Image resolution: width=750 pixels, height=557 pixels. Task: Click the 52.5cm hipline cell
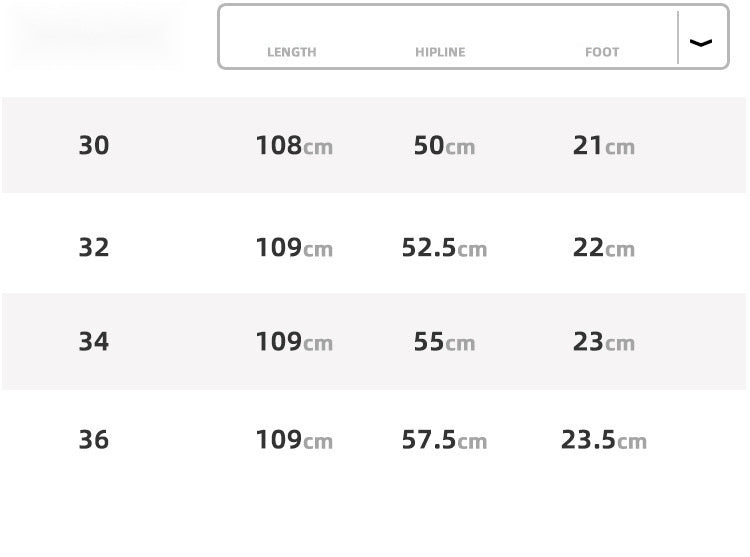pyautogui.click(x=444, y=247)
